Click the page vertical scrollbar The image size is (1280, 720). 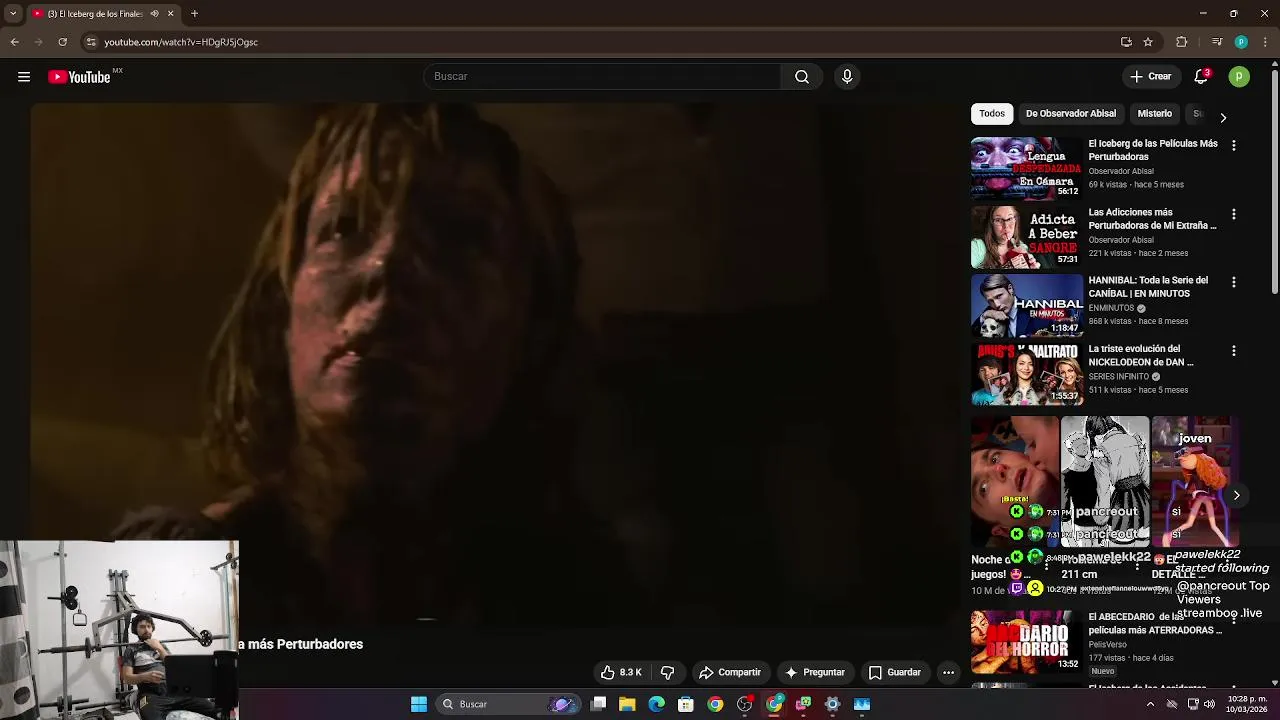coord(1274,180)
